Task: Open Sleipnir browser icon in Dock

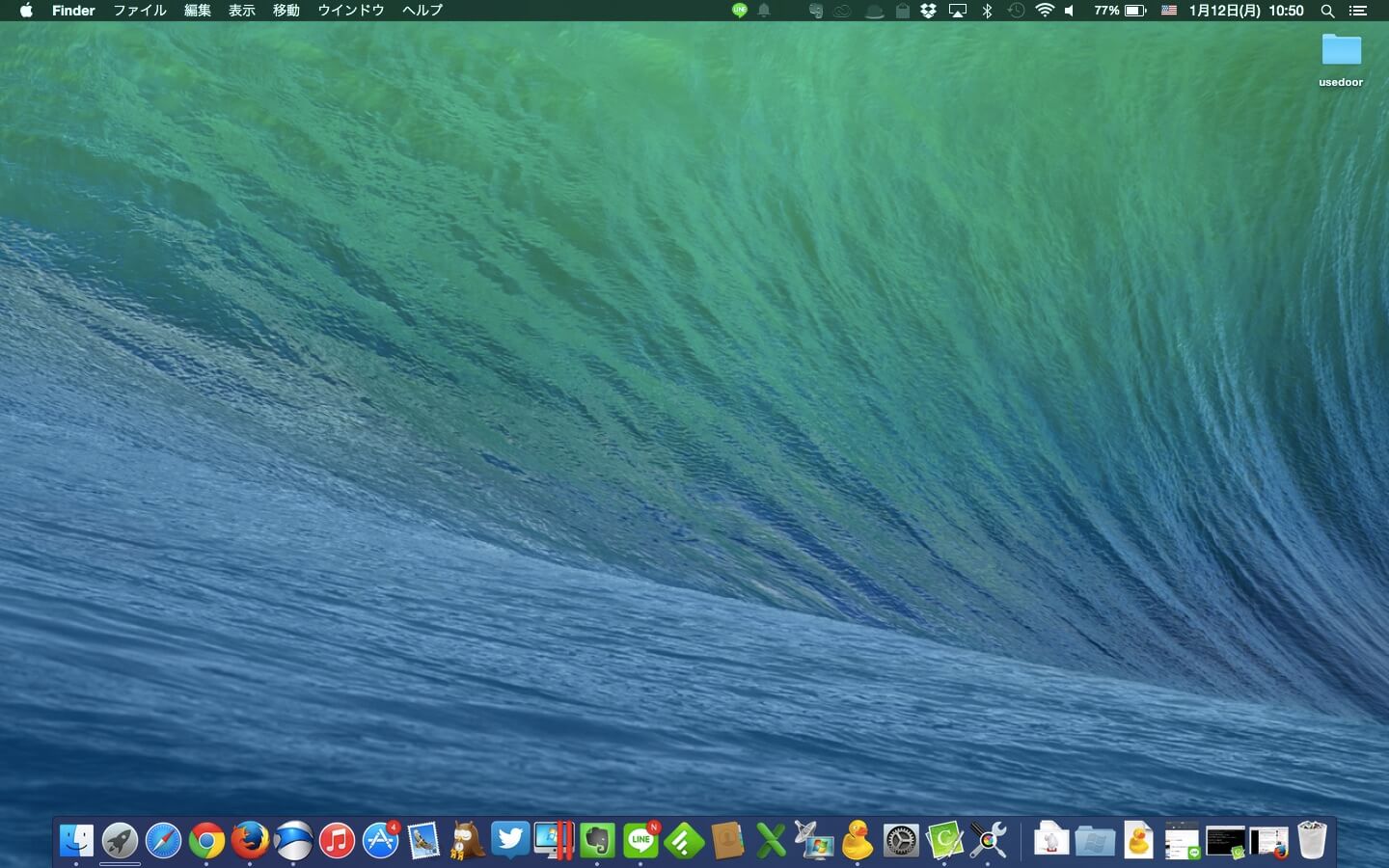Action: click(293, 840)
